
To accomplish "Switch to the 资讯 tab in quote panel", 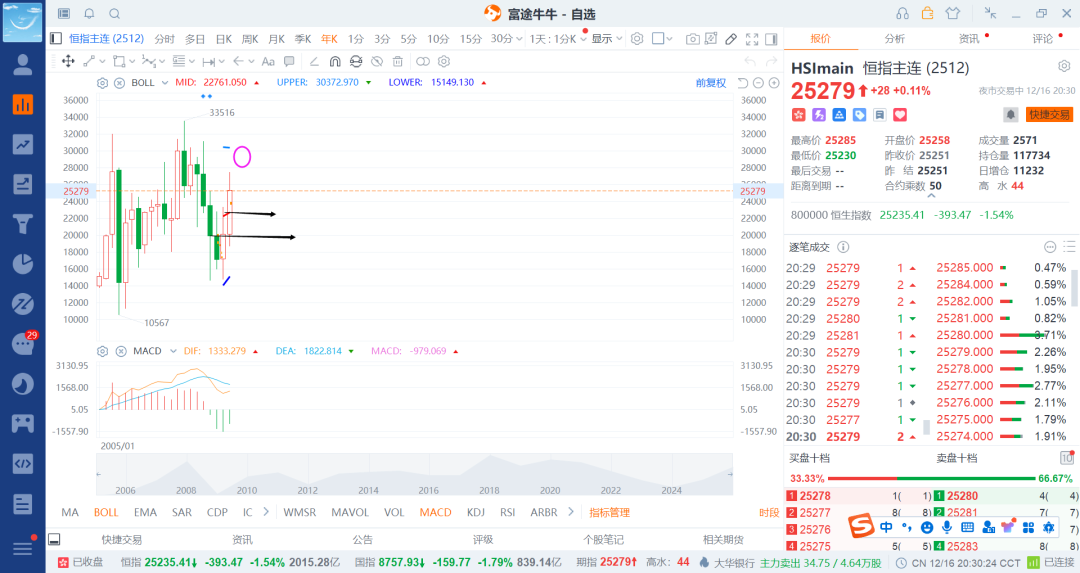I will pos(969,39).
